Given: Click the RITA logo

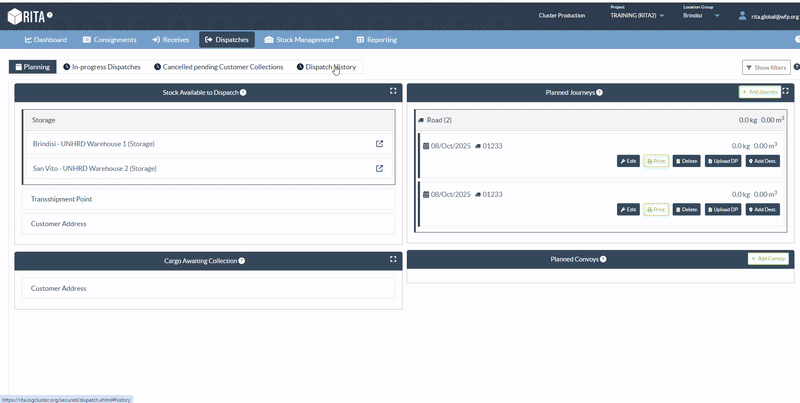Looking at the screenshot, I should click(30, 16).
